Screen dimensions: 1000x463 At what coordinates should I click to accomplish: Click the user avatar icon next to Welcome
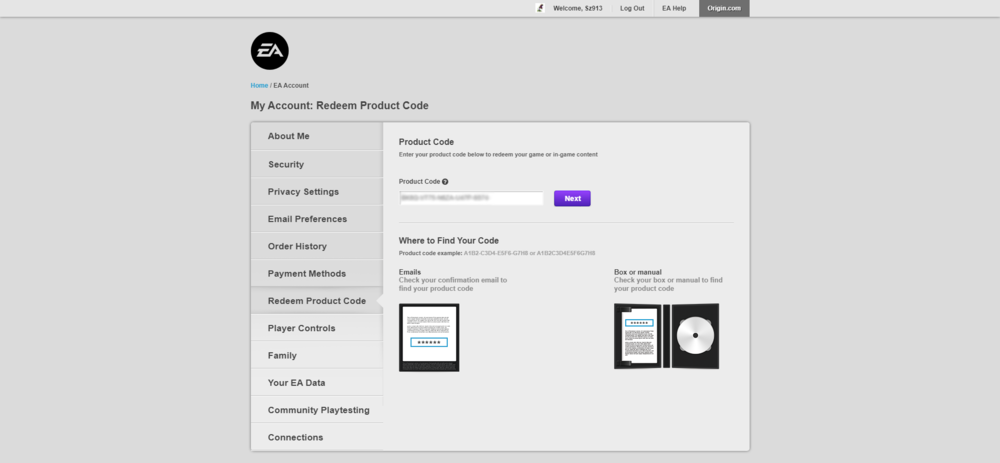click(x=540, y=8)
